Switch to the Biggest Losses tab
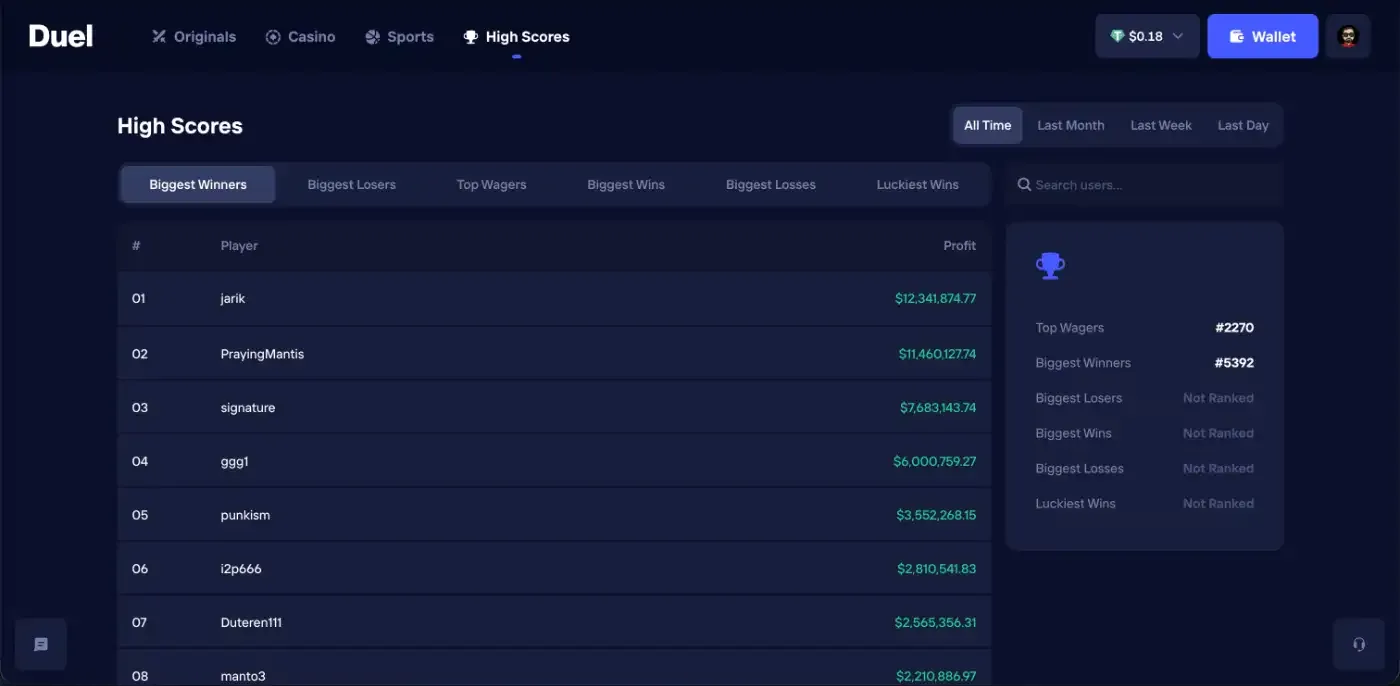Screen dimensions: 1400x686 pos(771,184)
